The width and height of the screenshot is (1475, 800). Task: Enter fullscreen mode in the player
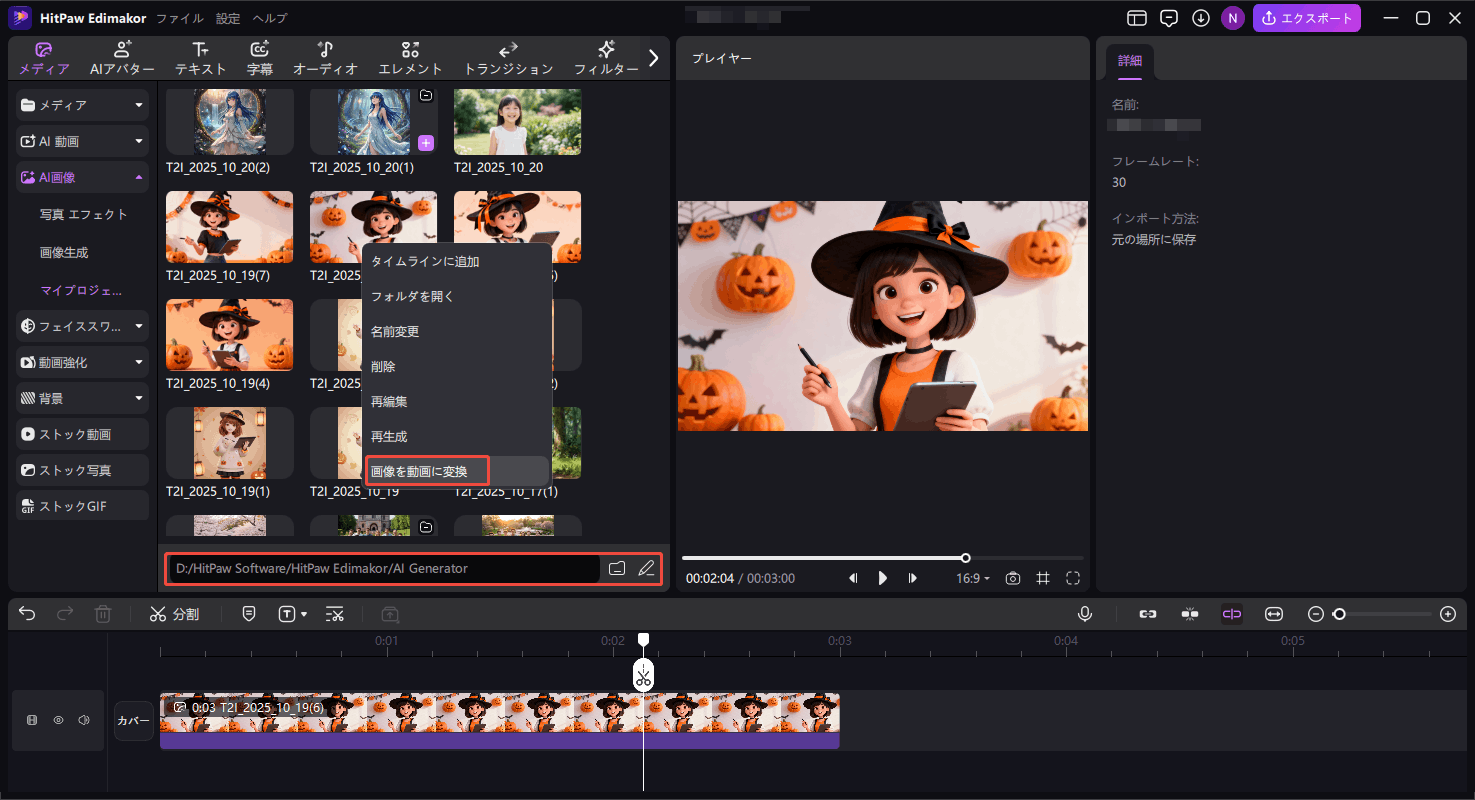tap(1073, 578)
